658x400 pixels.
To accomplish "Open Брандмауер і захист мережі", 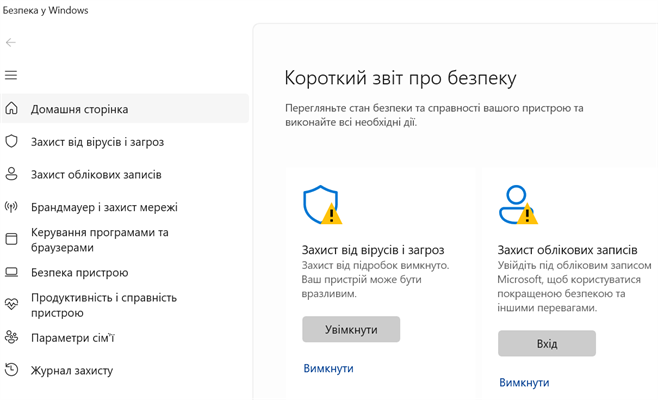I will tap(104, 207).
